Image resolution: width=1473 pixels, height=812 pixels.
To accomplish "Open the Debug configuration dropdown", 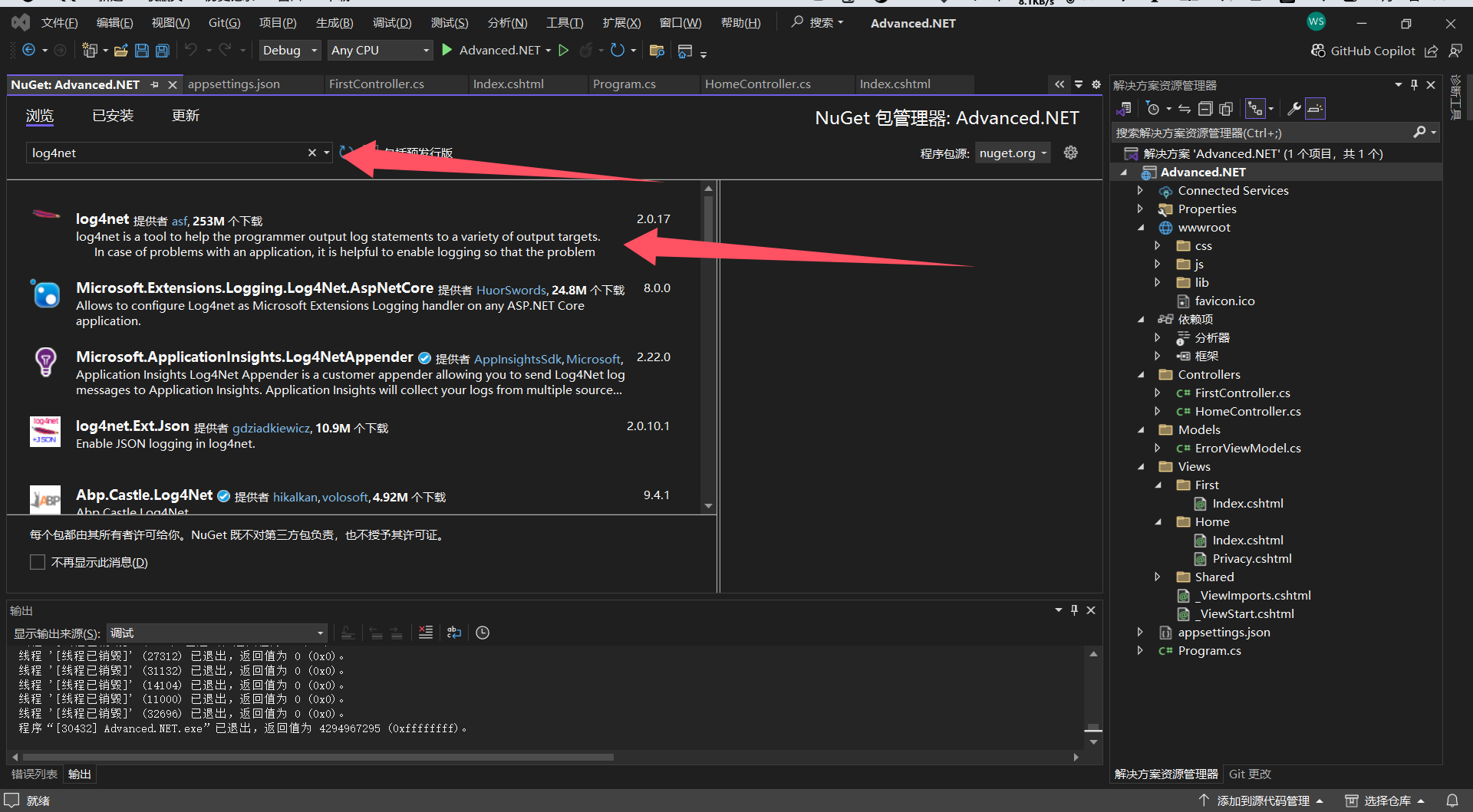I will [x=290, y=51].
